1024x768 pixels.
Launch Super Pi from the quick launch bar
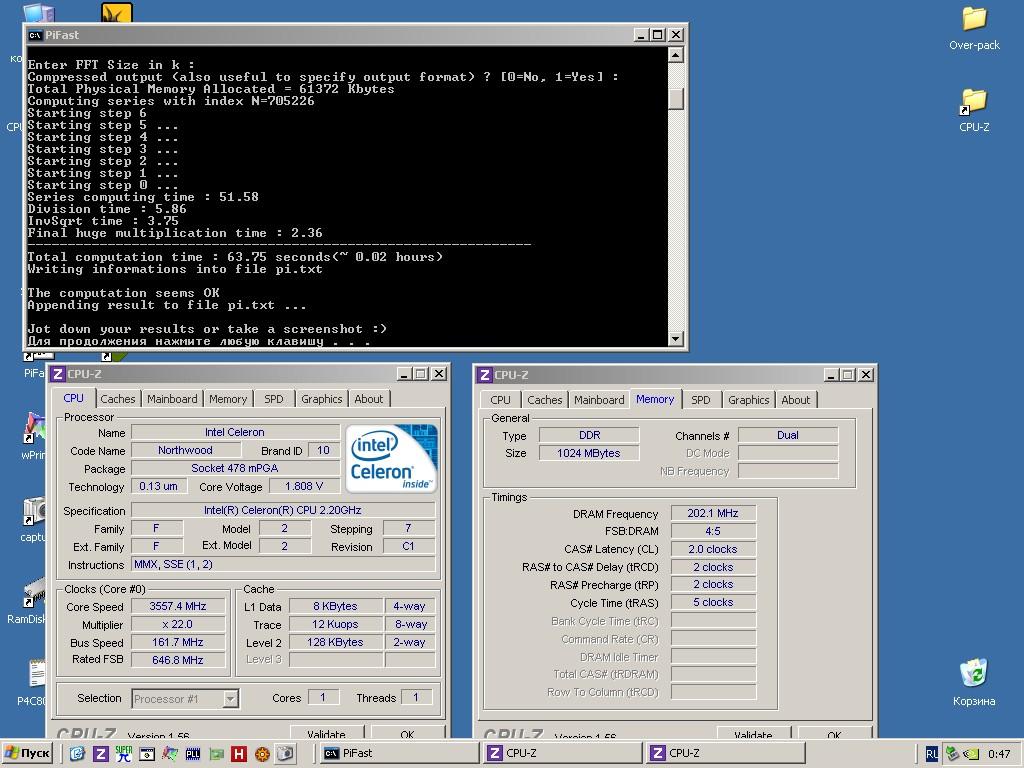point(123,754)
